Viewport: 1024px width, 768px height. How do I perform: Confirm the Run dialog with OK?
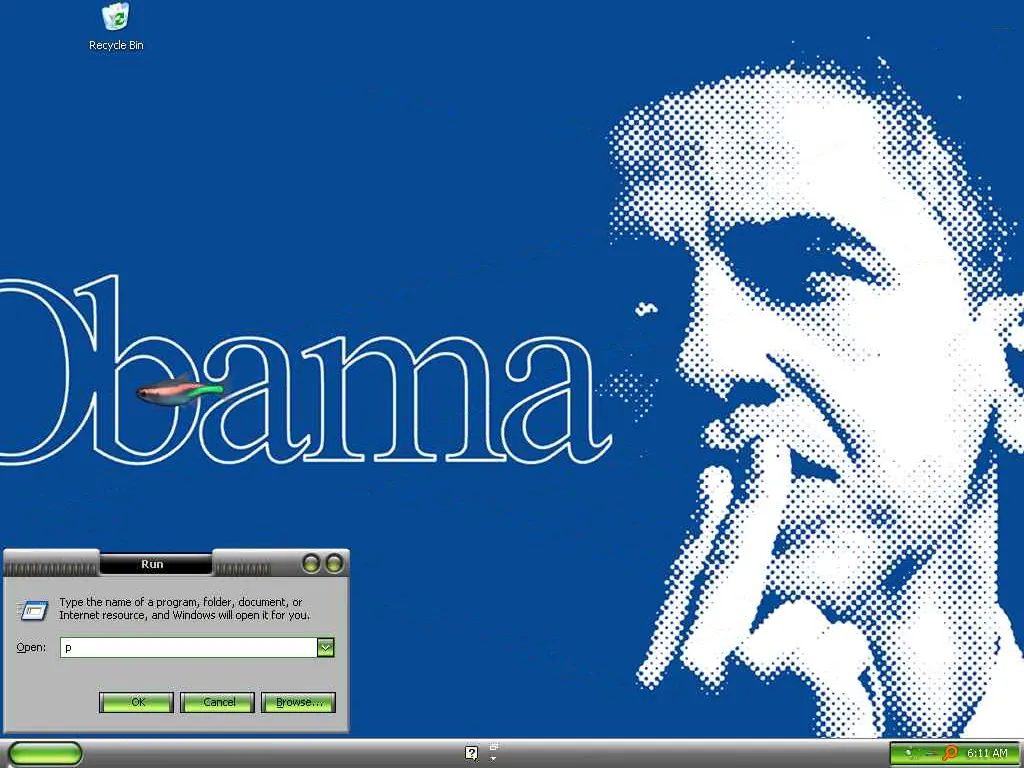pyautogui.click(x=136, y=702)
